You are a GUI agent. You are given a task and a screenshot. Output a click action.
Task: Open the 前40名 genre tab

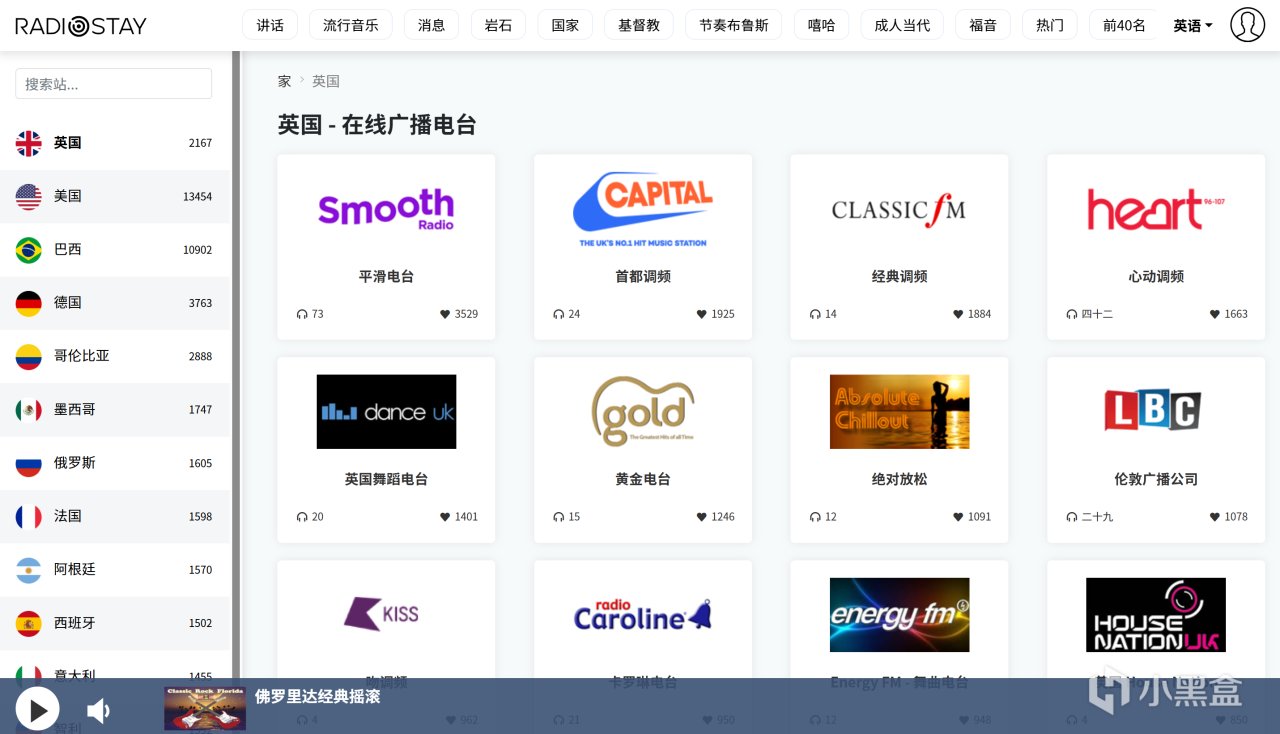1124,25
